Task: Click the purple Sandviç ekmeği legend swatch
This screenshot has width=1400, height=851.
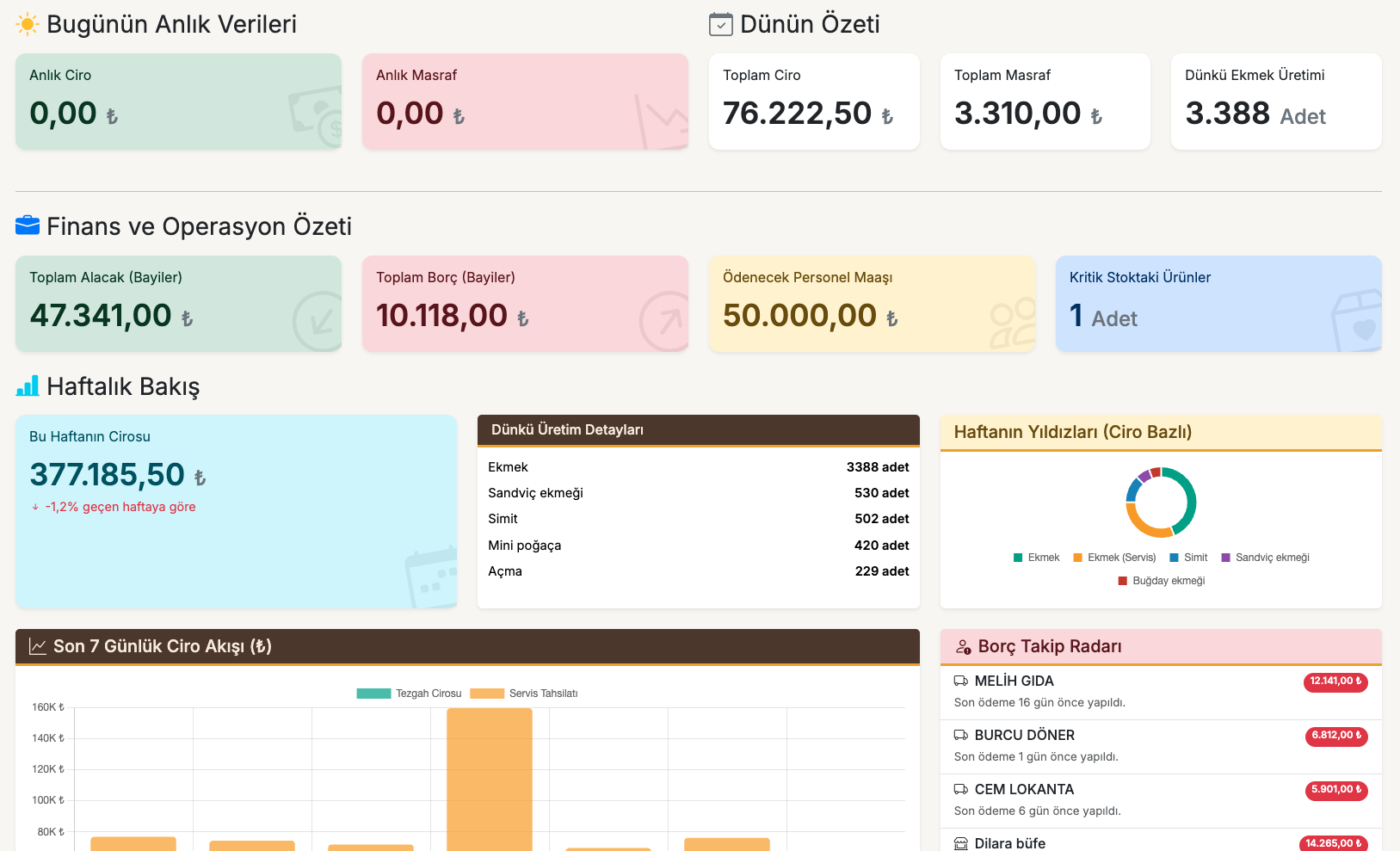Action: click(x=1226, y=558)
